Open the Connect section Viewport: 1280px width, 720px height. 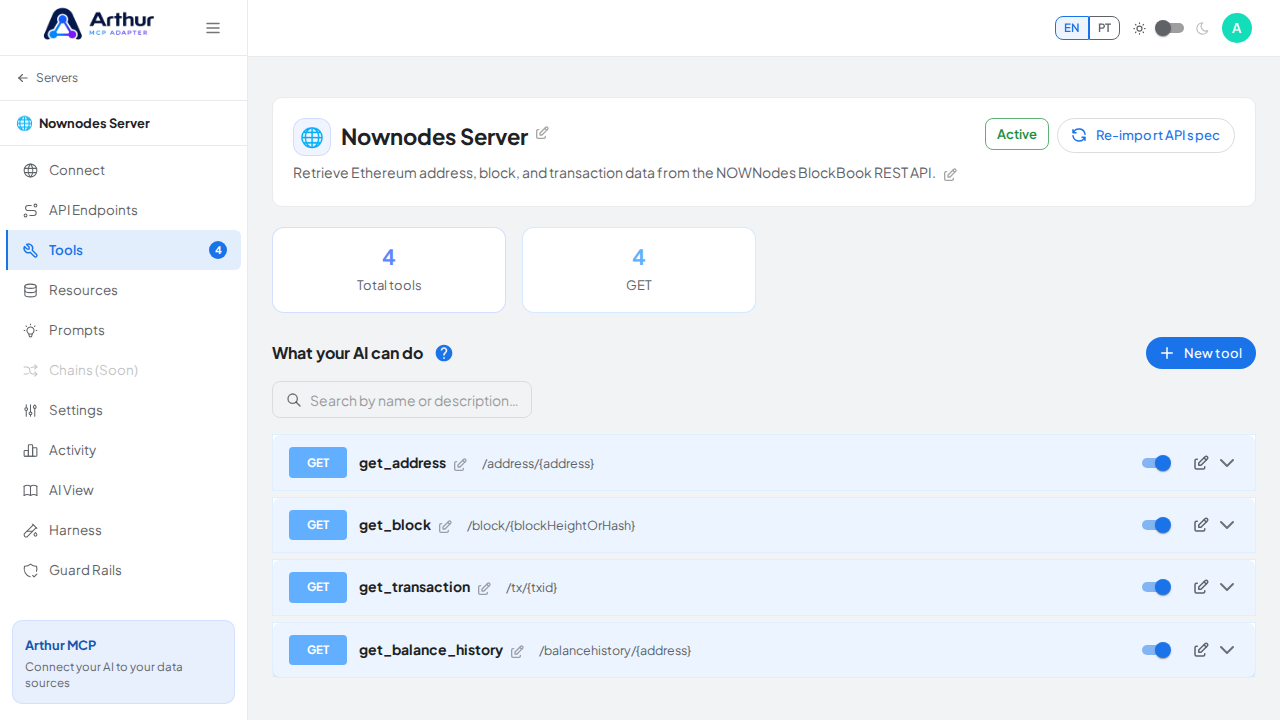pos(123,170)
